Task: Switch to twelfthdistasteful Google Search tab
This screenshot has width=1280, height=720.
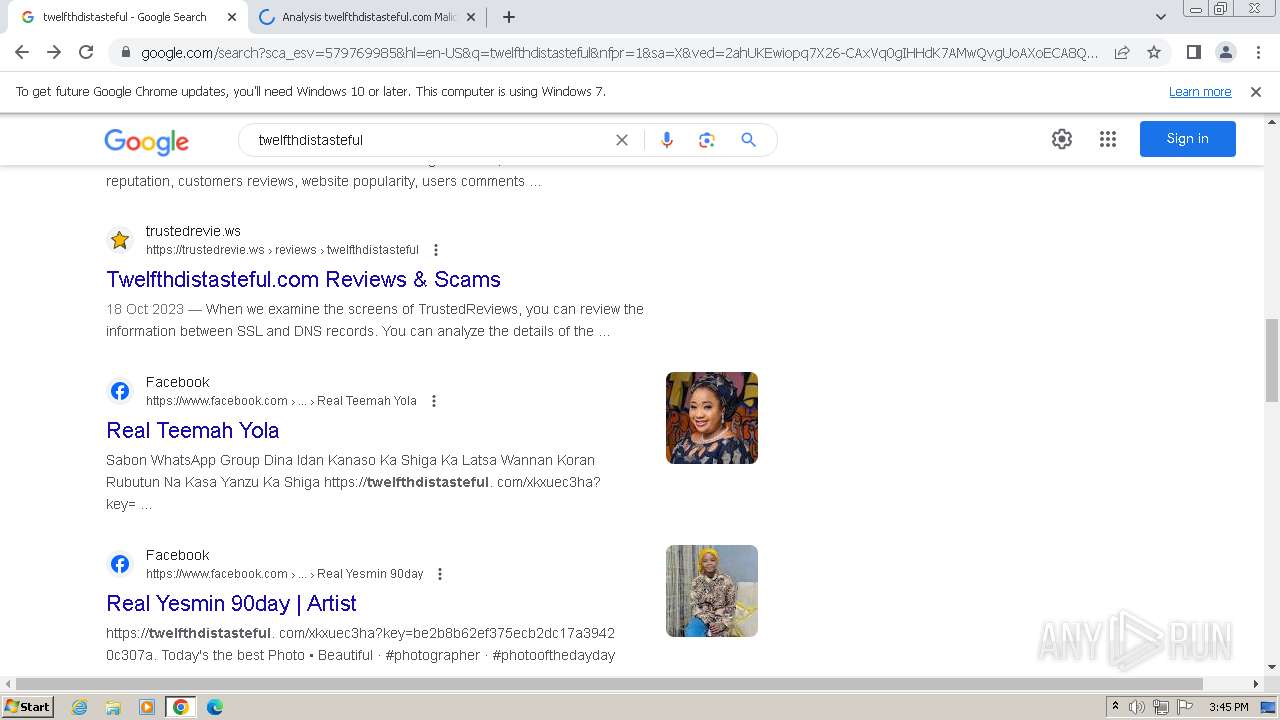Action: pos(125,17)
